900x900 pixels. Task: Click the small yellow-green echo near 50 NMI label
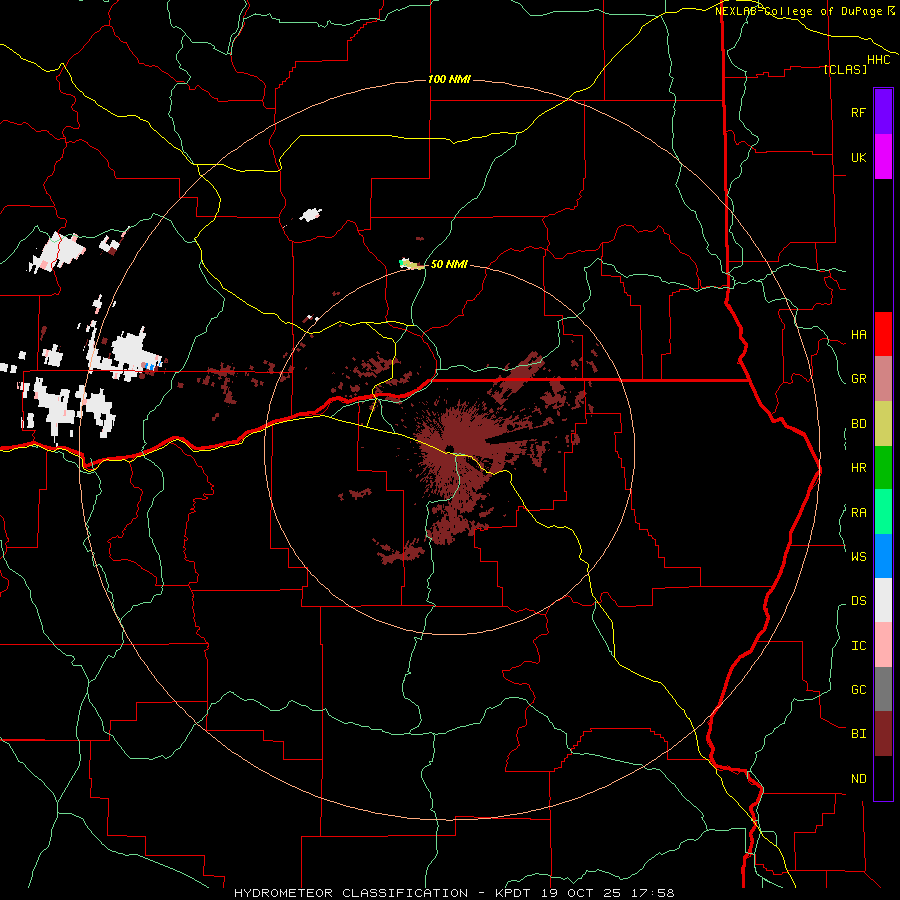click(x=411, y=265)
